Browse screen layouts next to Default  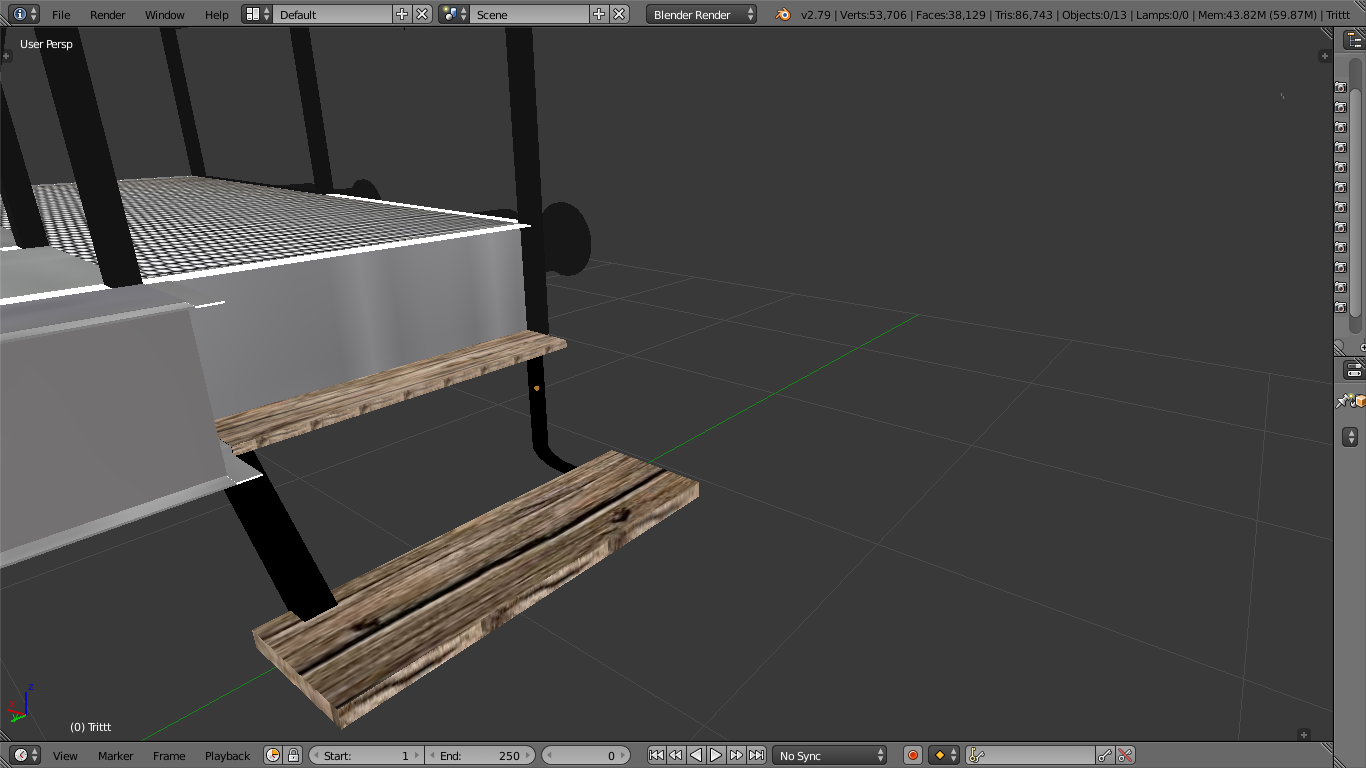257,14
